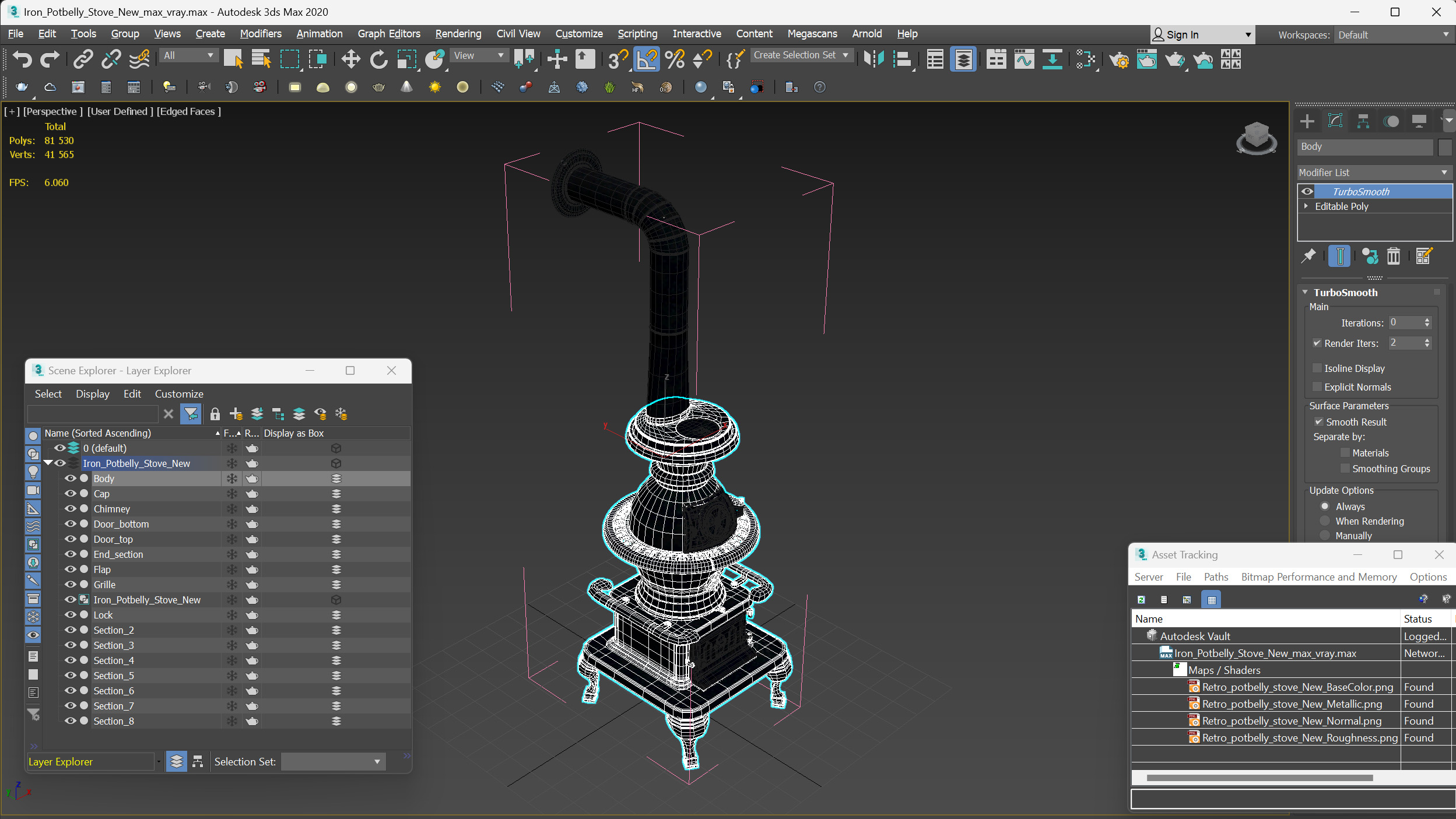The image size is (1456, 819).
Task: Click the Select by Name toolbar icon
Action: pyautogui.click(x=261, y=59)
